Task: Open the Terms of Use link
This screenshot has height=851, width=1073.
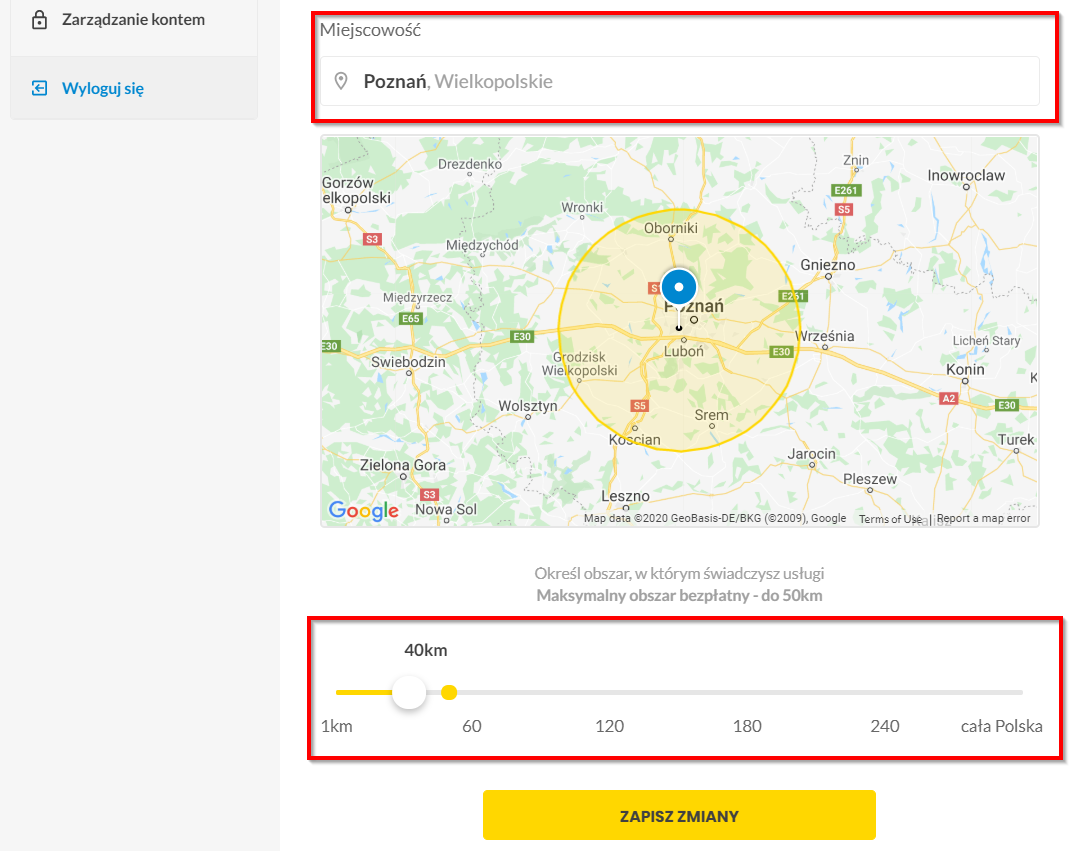Action: click(890, 519)
